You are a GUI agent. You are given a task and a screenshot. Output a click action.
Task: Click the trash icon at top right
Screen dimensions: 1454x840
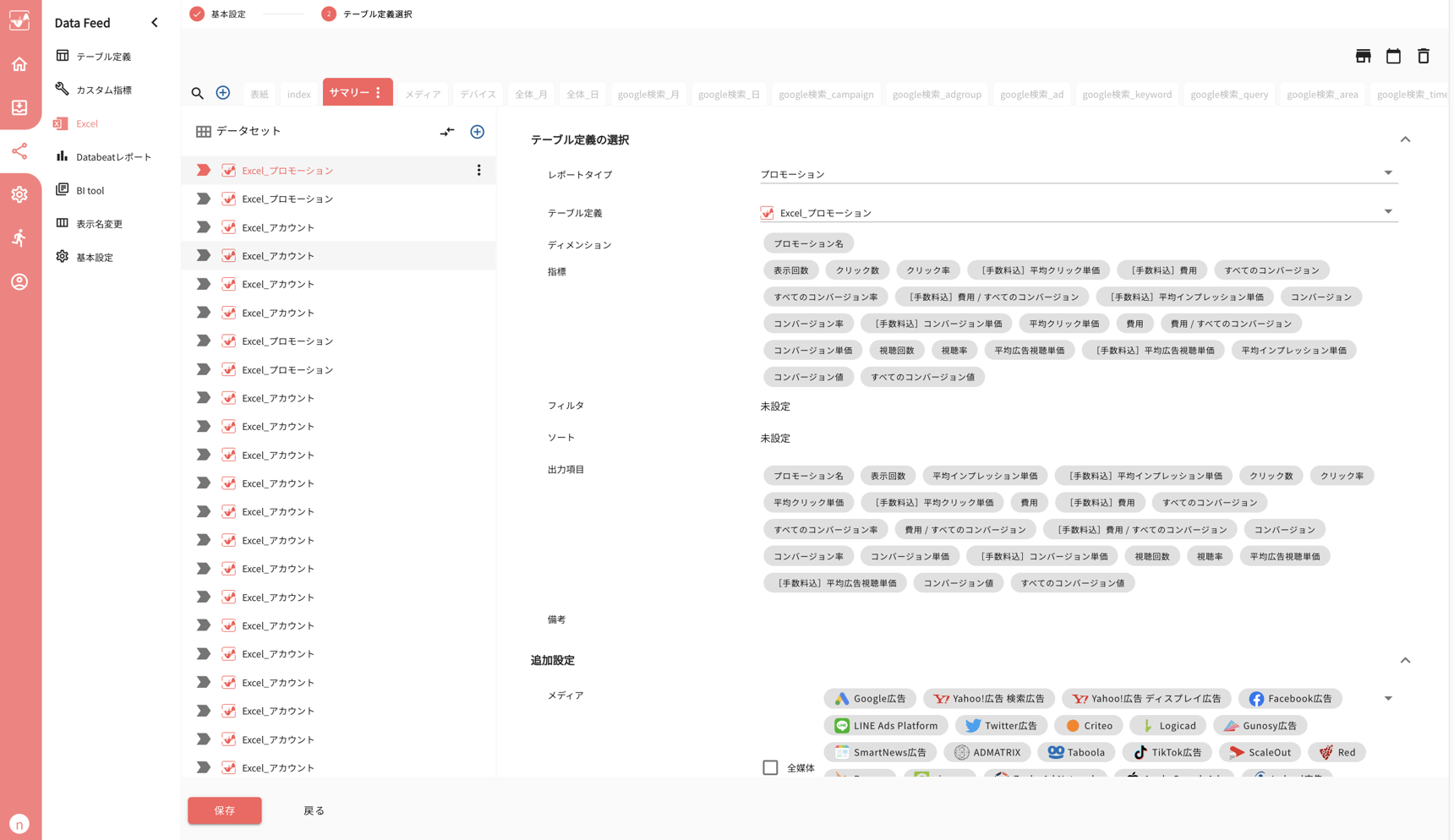point(1424,55)
